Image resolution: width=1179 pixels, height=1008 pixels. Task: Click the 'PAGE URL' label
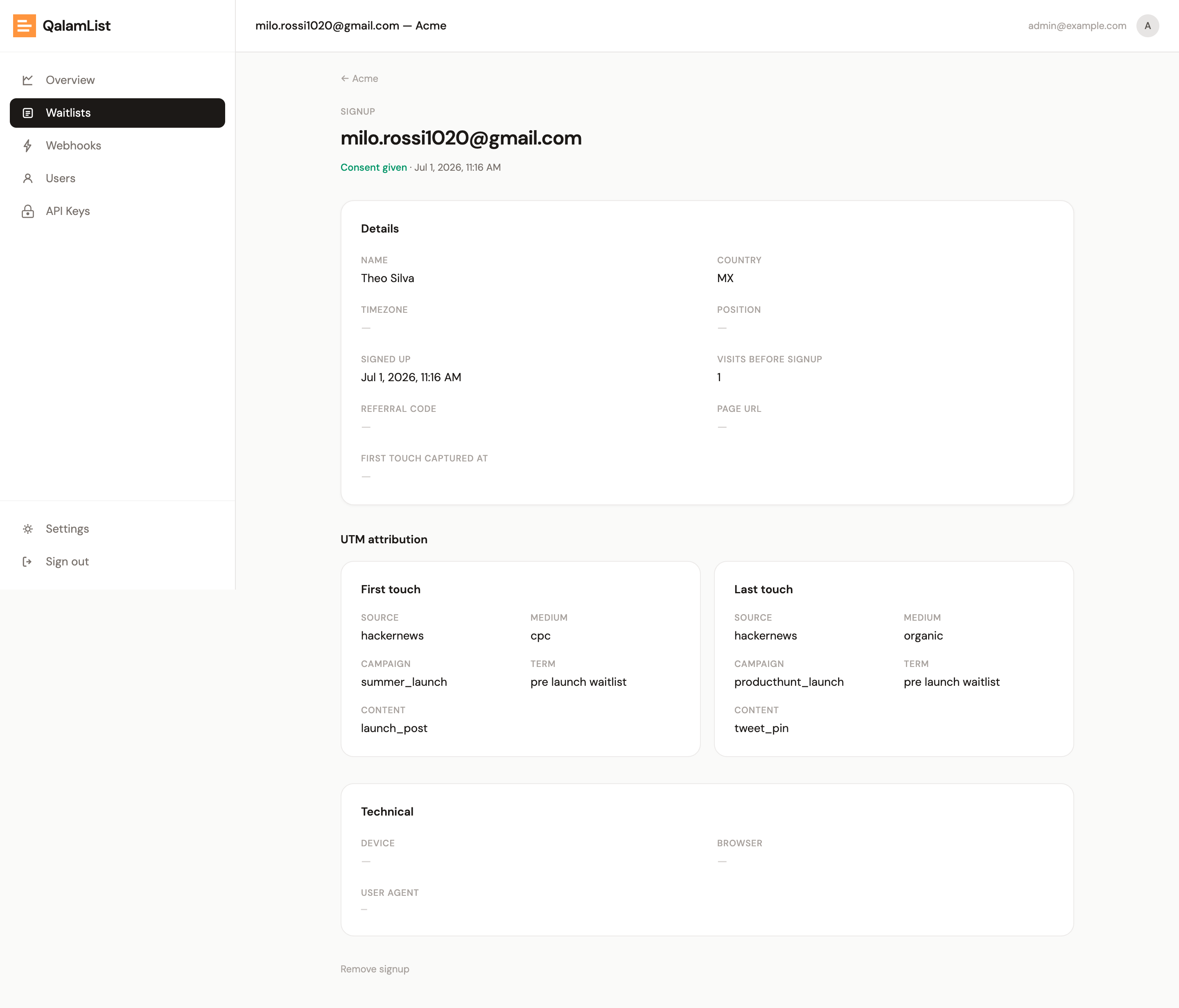pyautogui.click(x=739, y=409)
